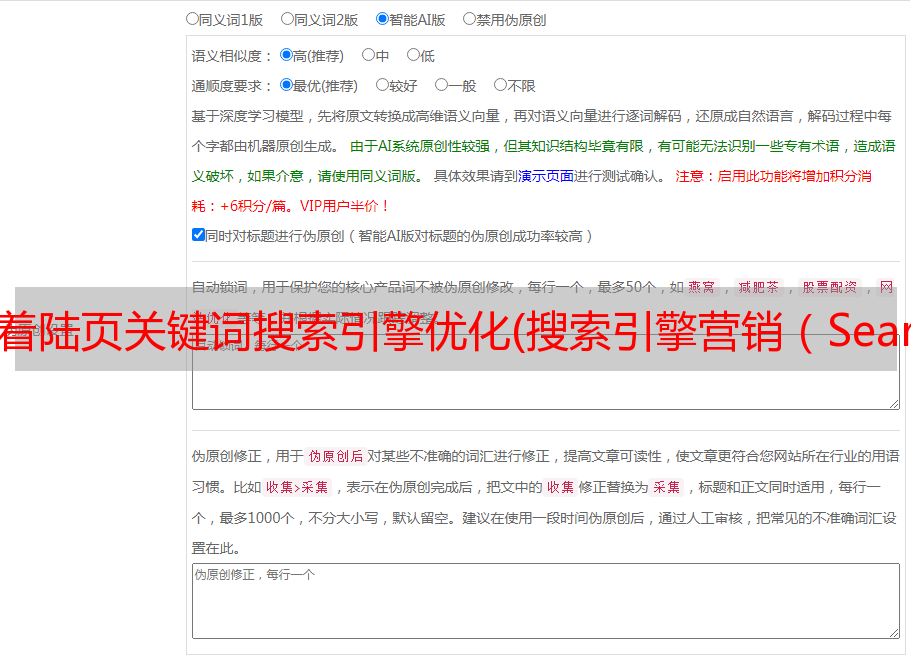Set 通顺度要求 to 较好
The image size is (911, 658).
click(382, 85)
